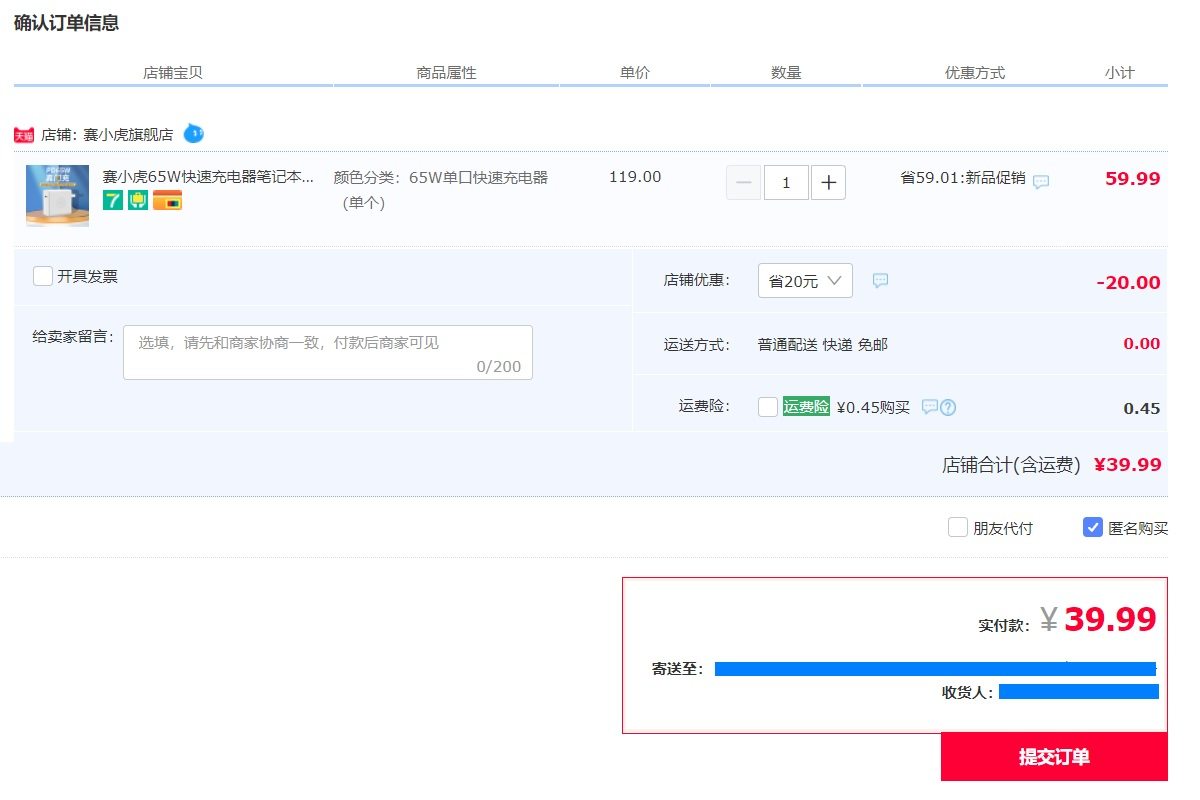
Task: Decrease quantity with the minus button
Action: pos(743,183)
